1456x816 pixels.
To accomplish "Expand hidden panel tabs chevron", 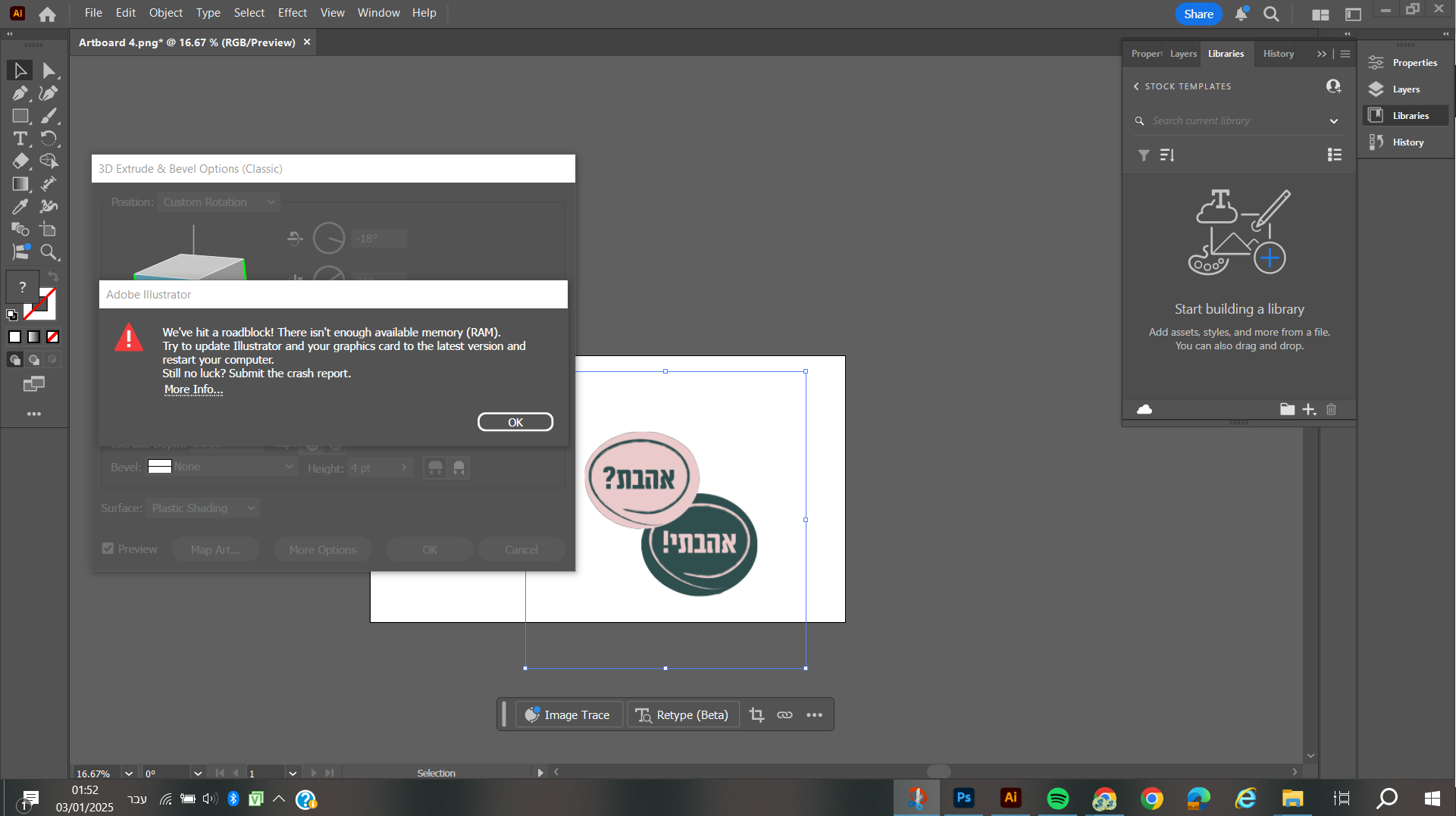I will click(1322, 54).
